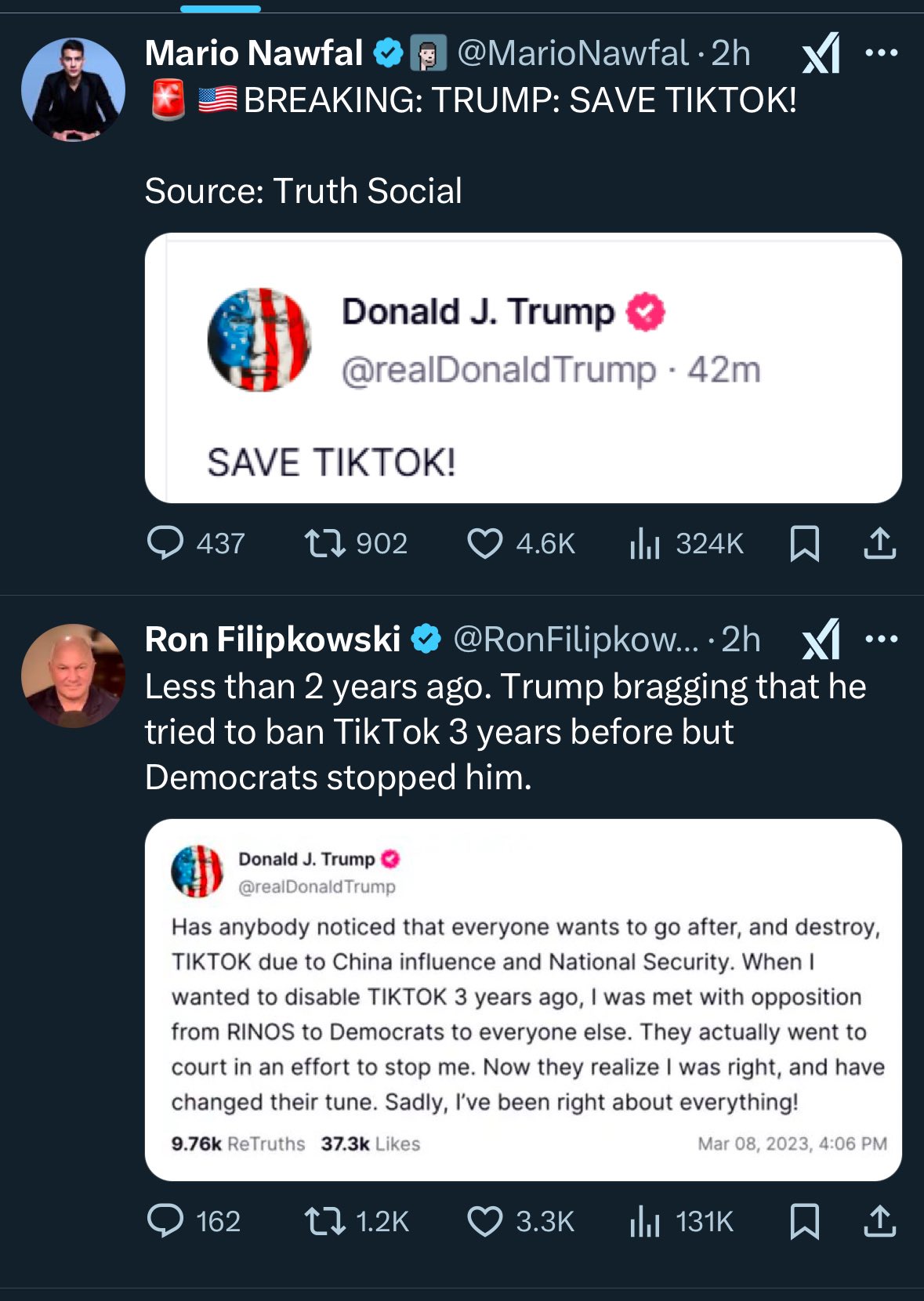The image size is (924, 1301).
Task: Open more options for Mario Nawfal's post
Action: 881,53
